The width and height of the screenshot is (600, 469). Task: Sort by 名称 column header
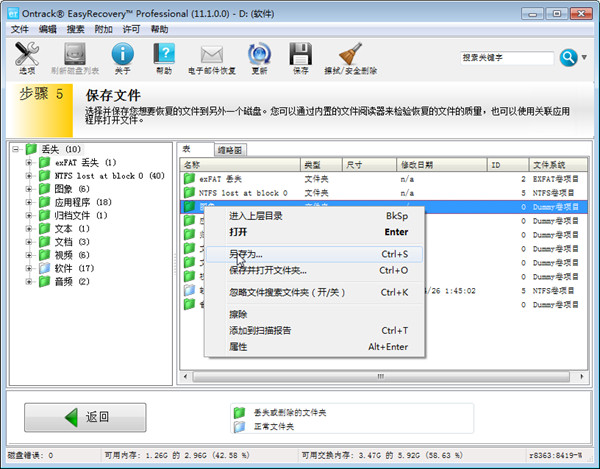point(240,165)
